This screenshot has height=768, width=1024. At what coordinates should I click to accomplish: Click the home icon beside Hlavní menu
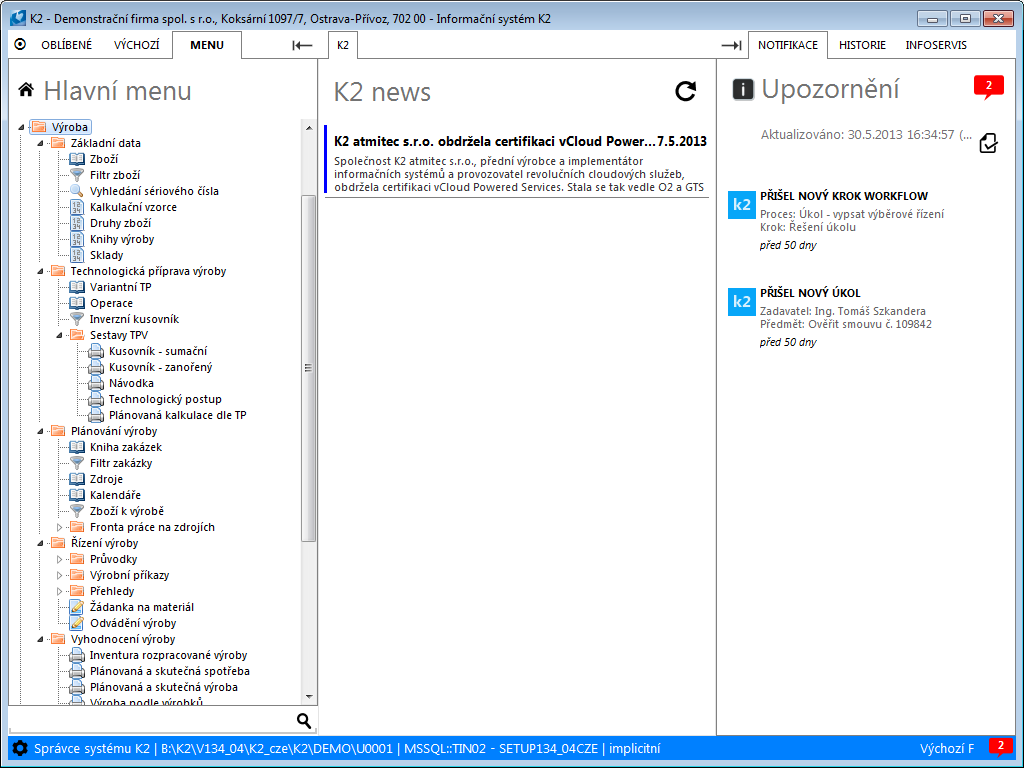[26, 89]
